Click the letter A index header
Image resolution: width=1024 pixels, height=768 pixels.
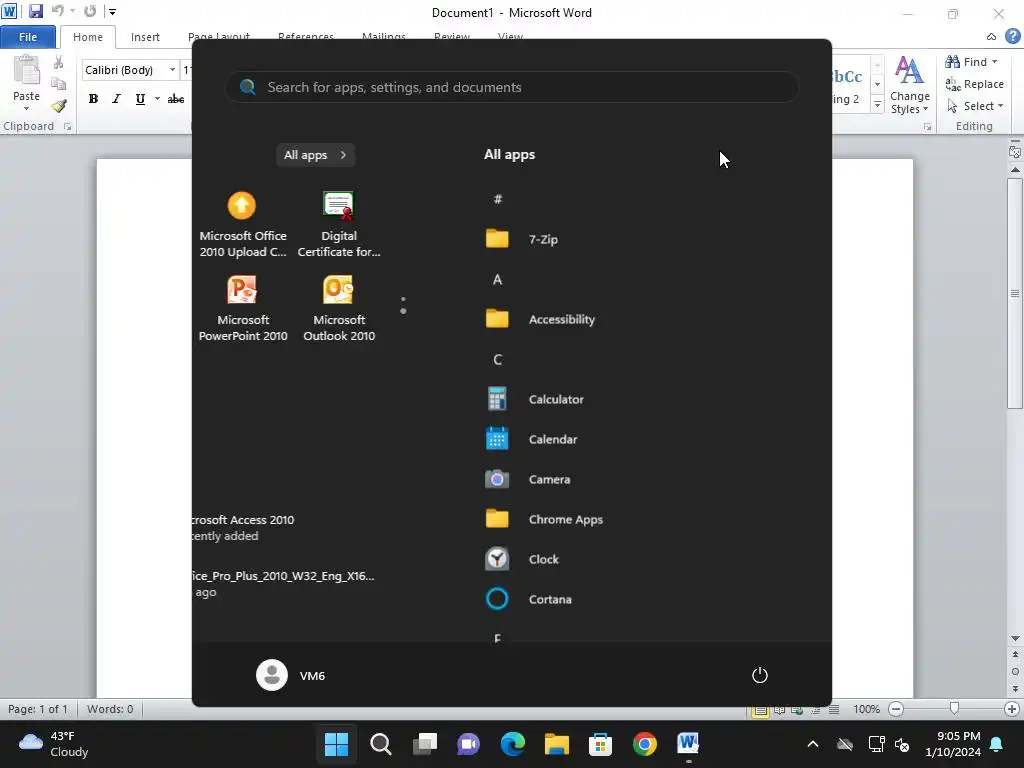pos(498,280)
